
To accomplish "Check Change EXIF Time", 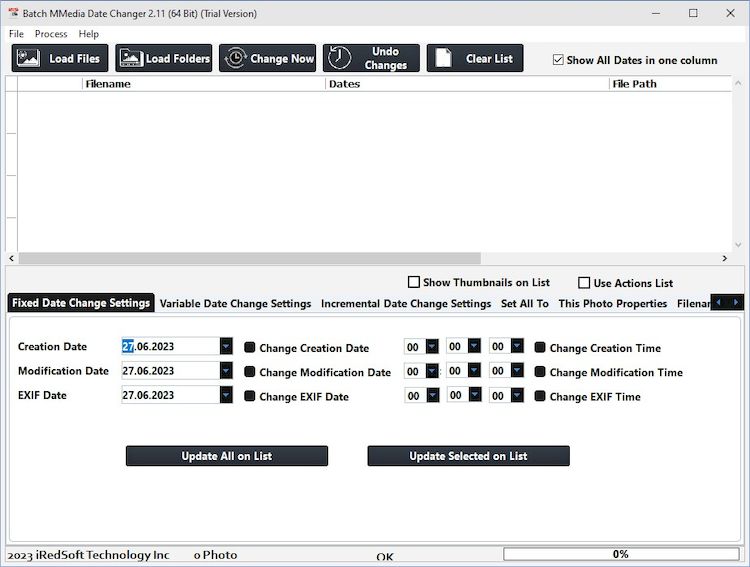I will coord(540,396).
